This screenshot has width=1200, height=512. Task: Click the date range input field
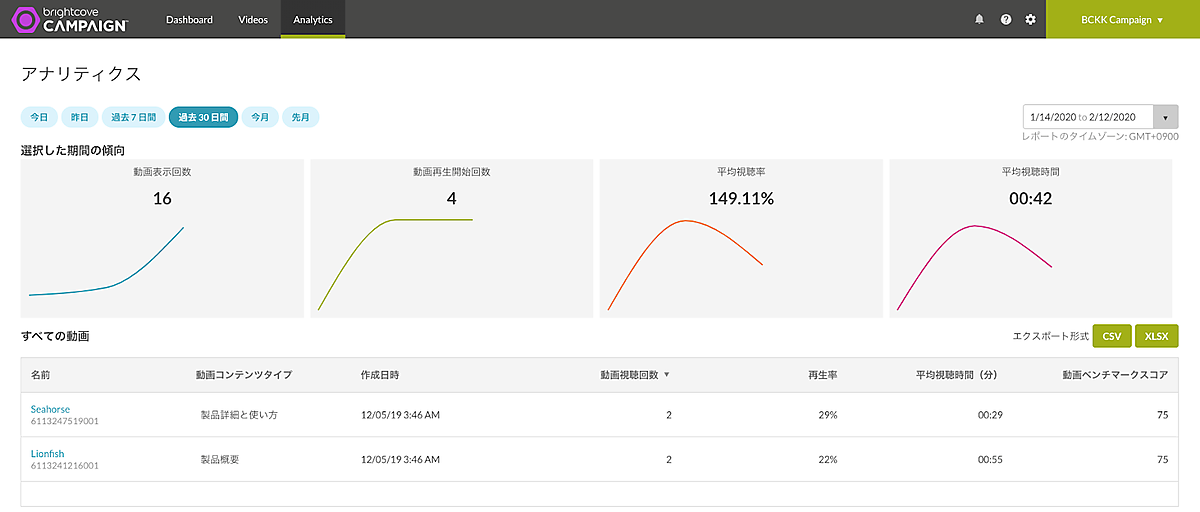1087,117
